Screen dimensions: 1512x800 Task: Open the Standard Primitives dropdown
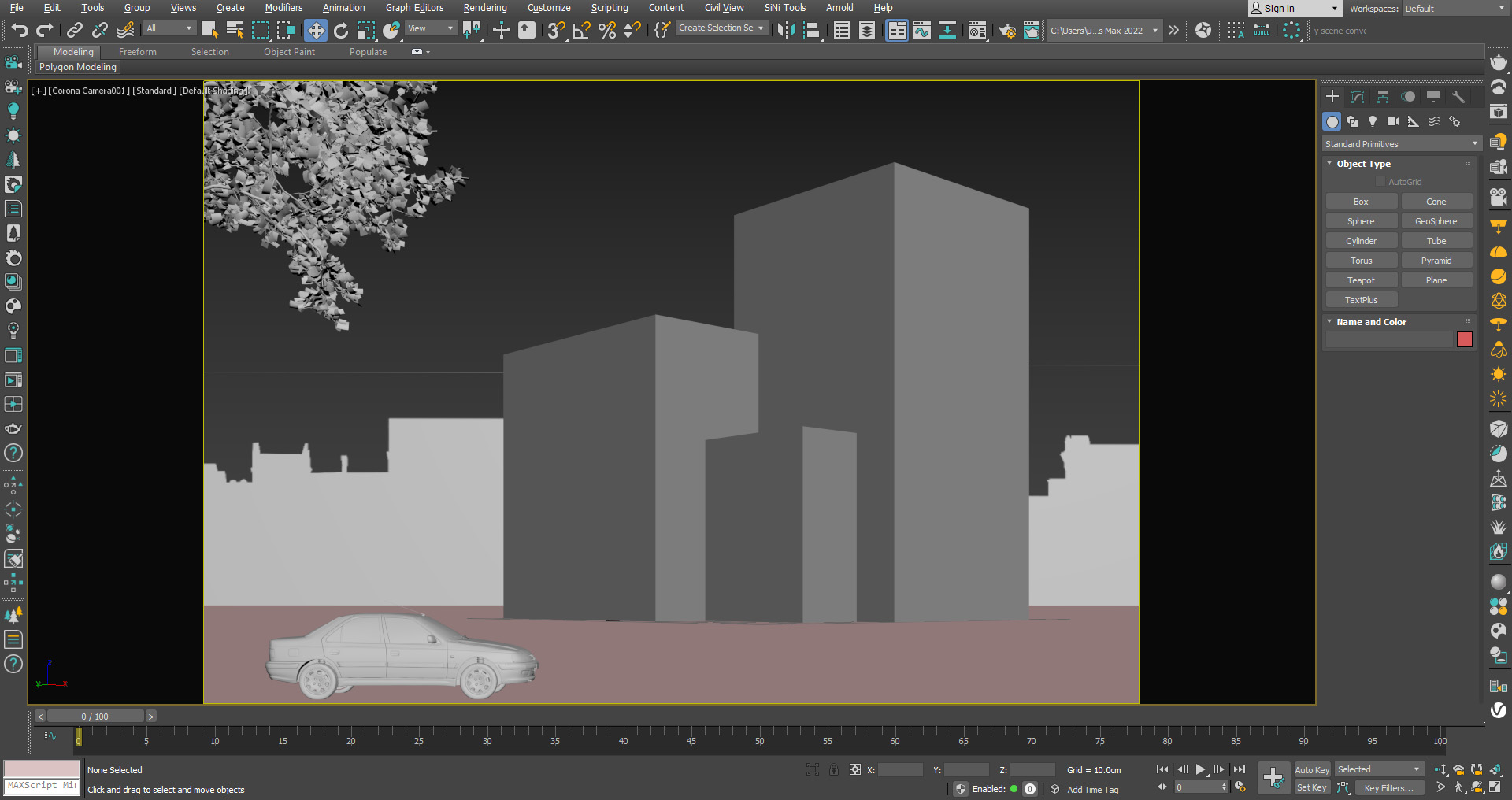pyautogui.click(x=1401, y=144)
